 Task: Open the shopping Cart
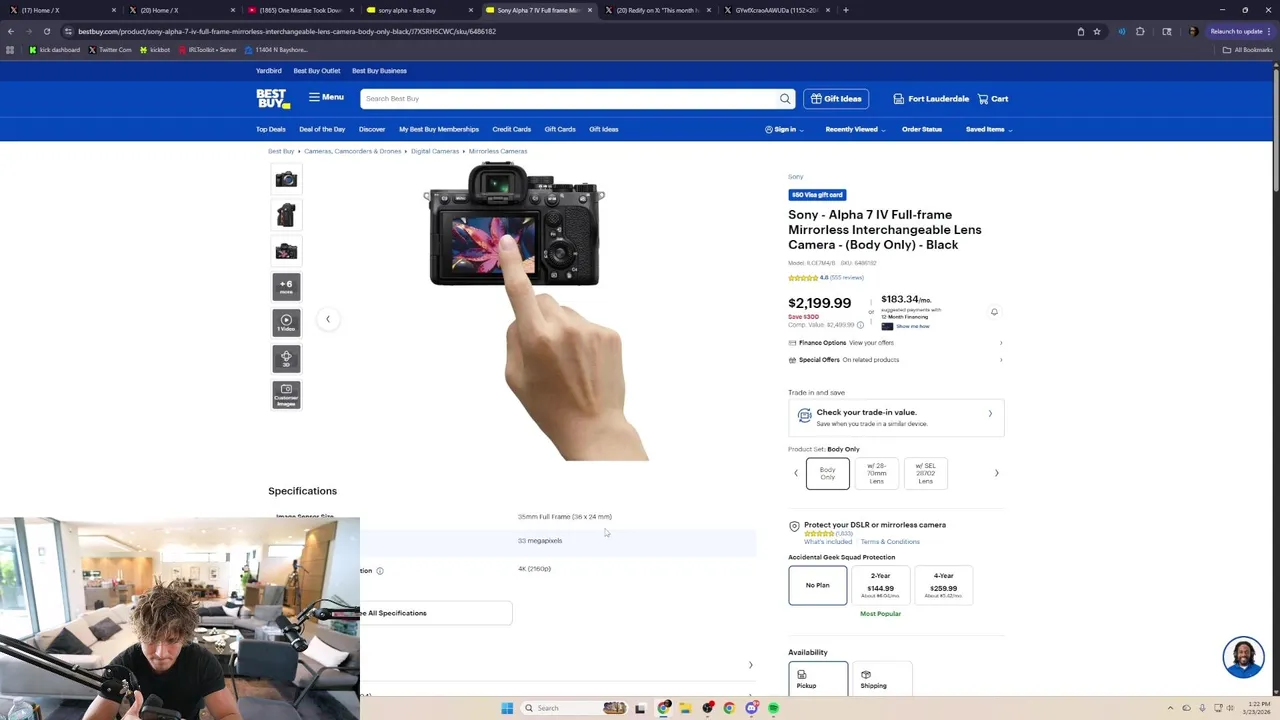pyautogui.click(x=993, y=99)
